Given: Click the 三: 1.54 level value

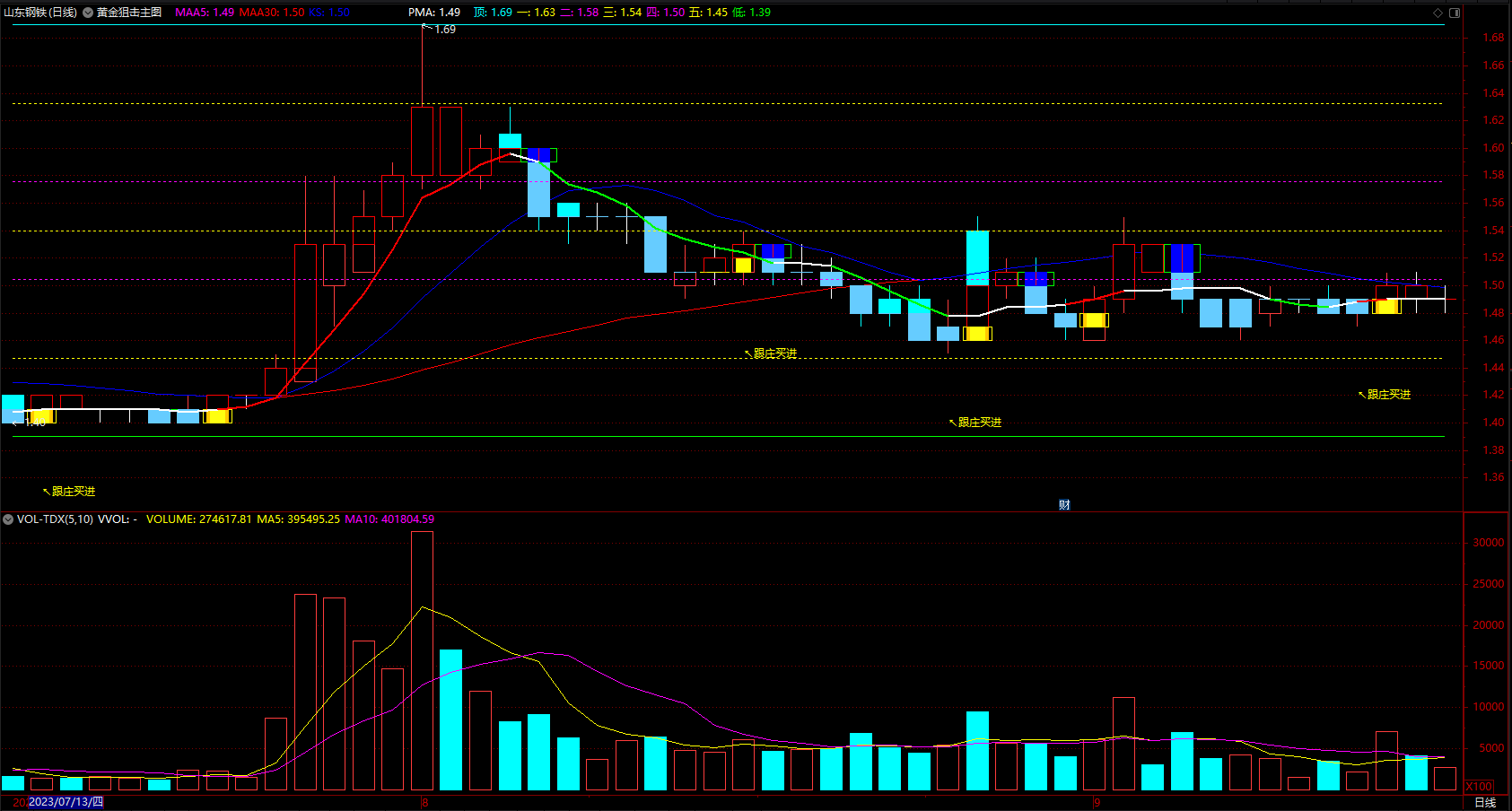Looking at the screenshot, I should [x=622, y=13].
